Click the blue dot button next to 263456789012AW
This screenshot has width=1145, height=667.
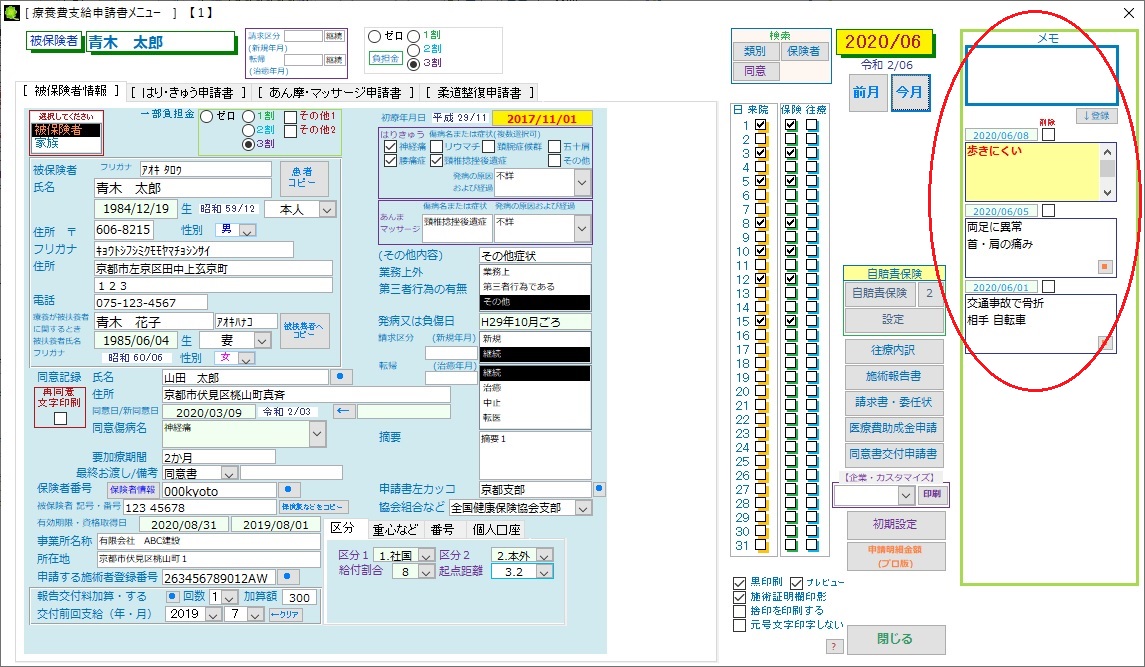click(288, 577)
